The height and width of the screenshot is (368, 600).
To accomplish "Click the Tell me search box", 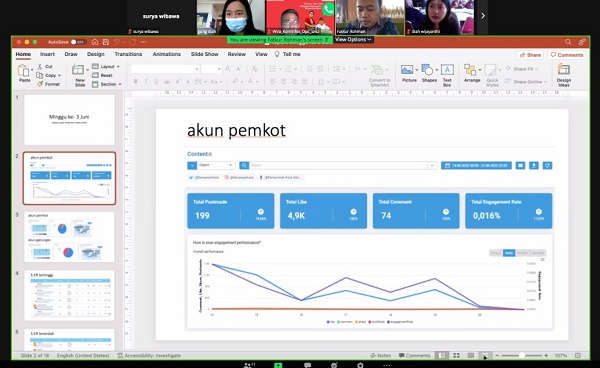I will 288,54.
